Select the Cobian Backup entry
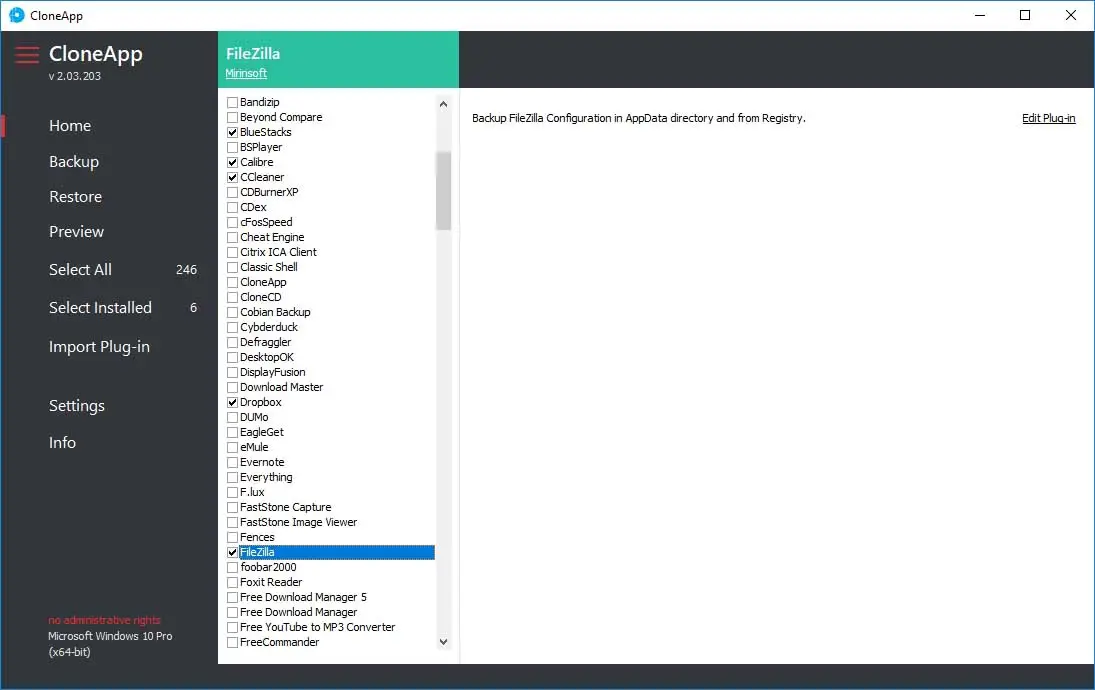This screenshot has height=690, width=1095. [275, 312]
